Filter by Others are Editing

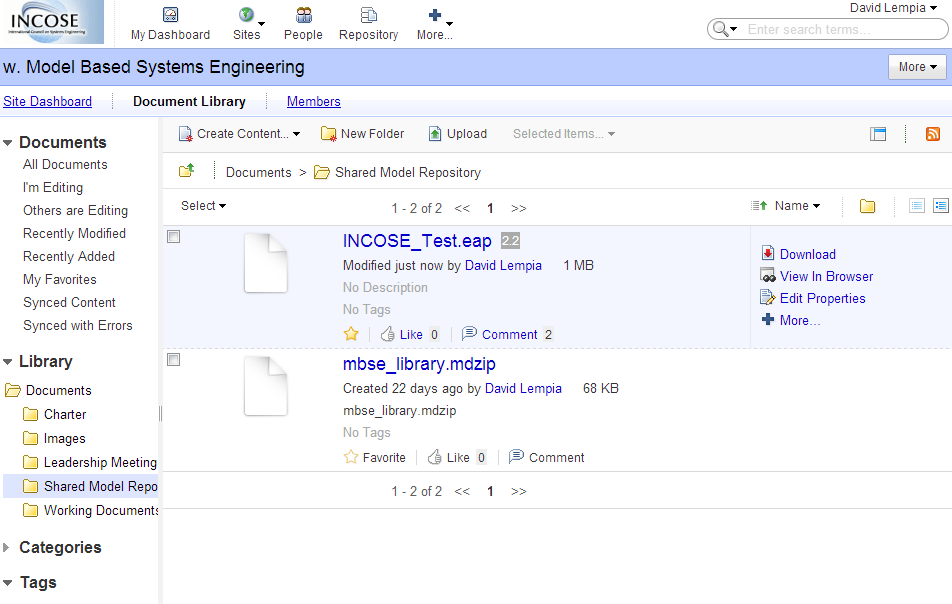[x=75, y=211]
